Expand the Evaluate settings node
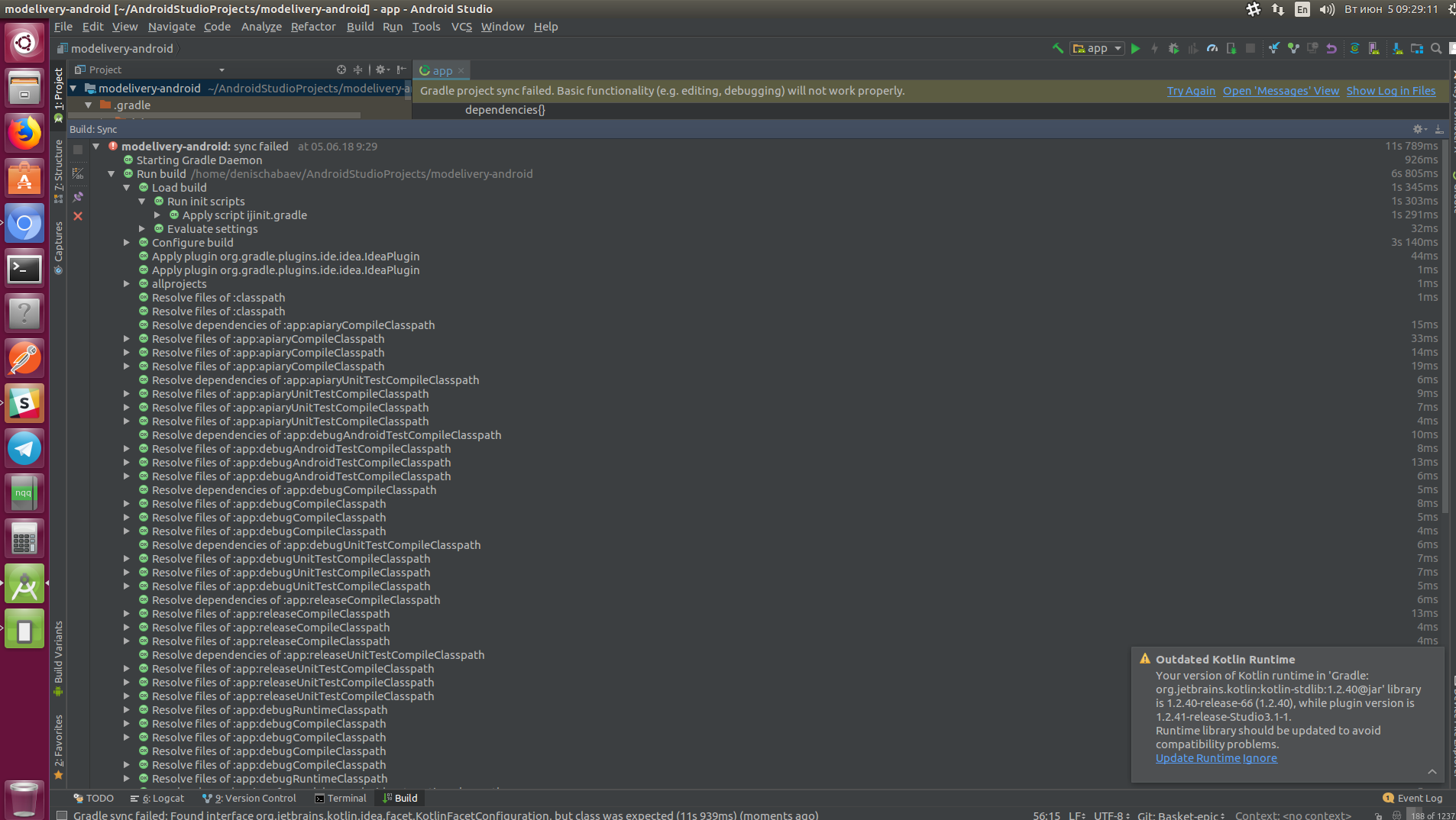1456x820 pixels. click(142, 228)
